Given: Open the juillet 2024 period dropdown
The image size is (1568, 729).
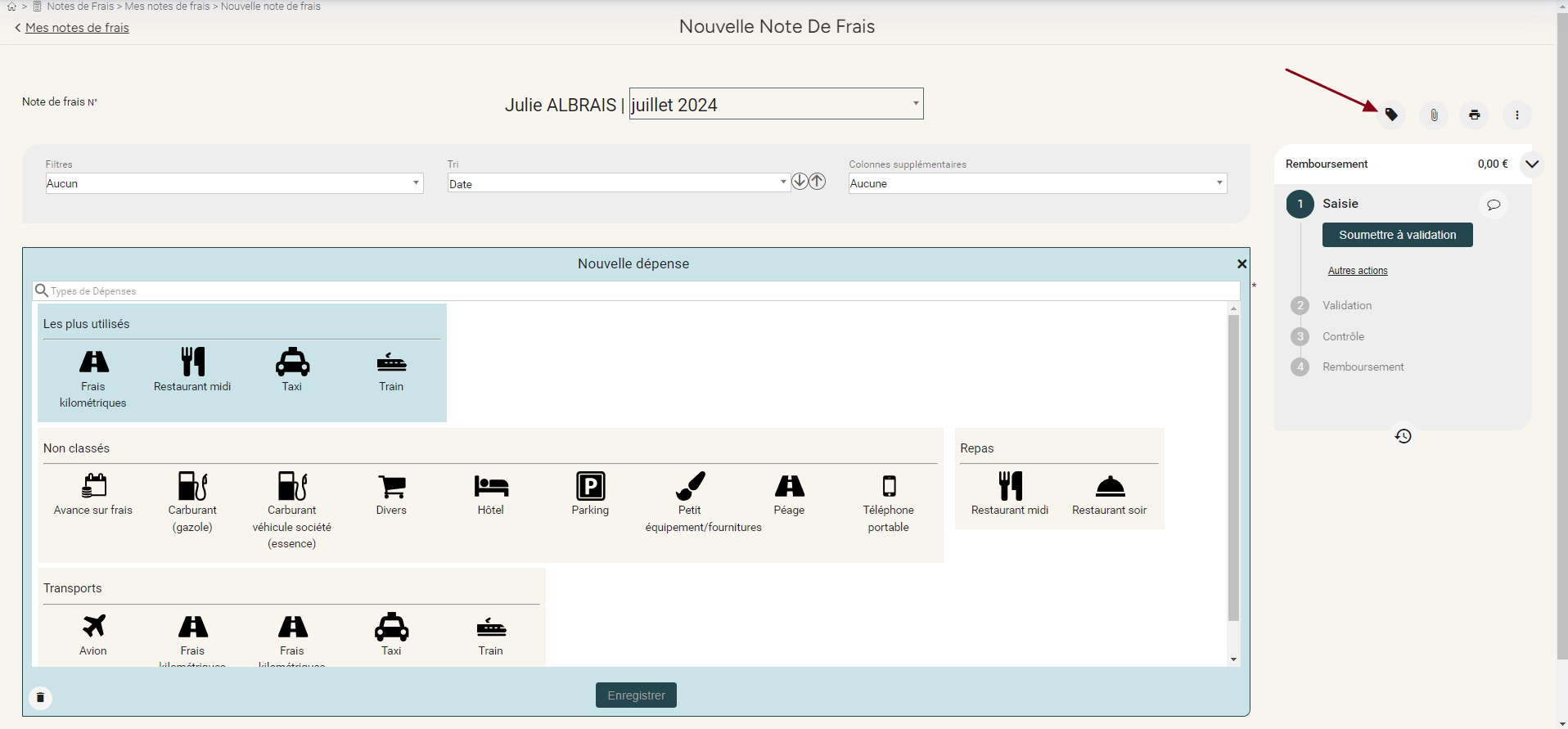Looking at the screenshot, I should pyautogui.click(x=776, y=104).
